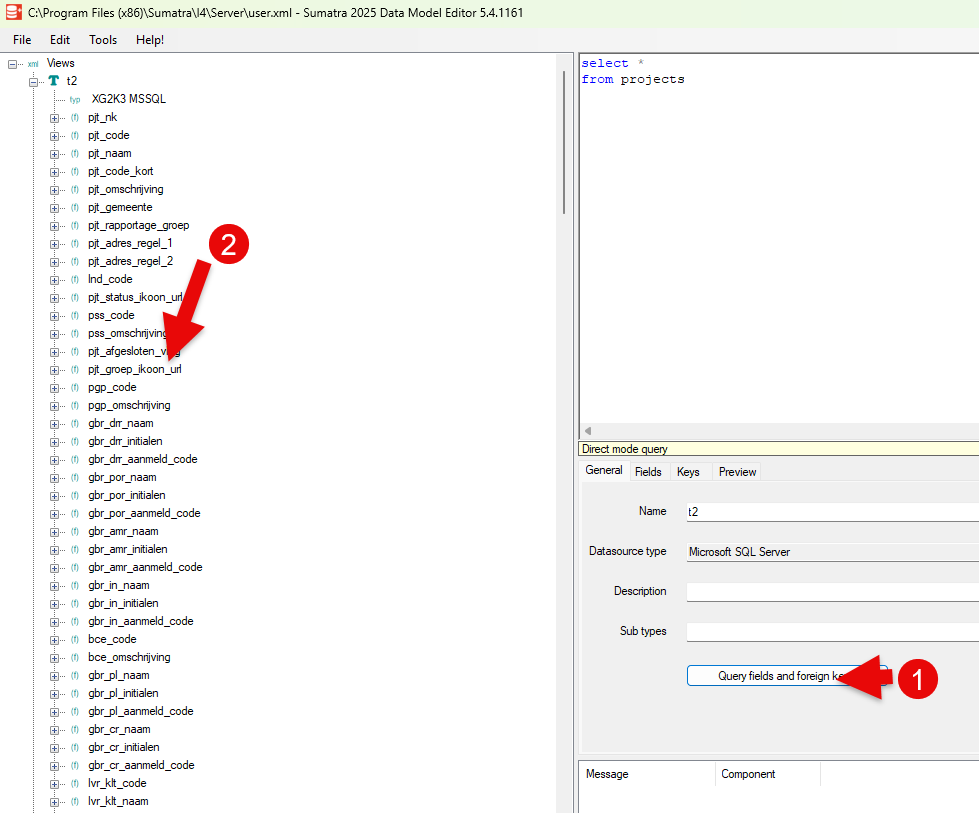This screenshot has height=813, width=979.
Task: Expand the pjt_code field node
Action: (x=54, y=136)
